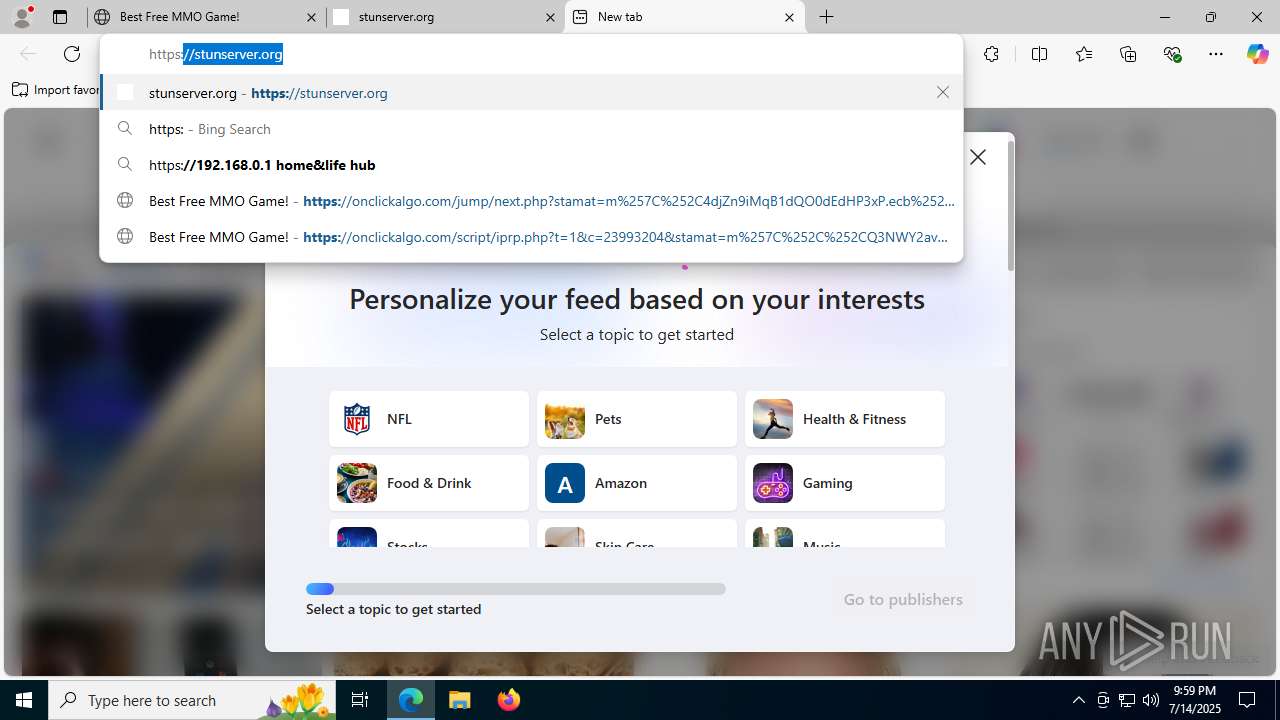
Task: Click the Refresh page button
Action: [x=72, y=54]
